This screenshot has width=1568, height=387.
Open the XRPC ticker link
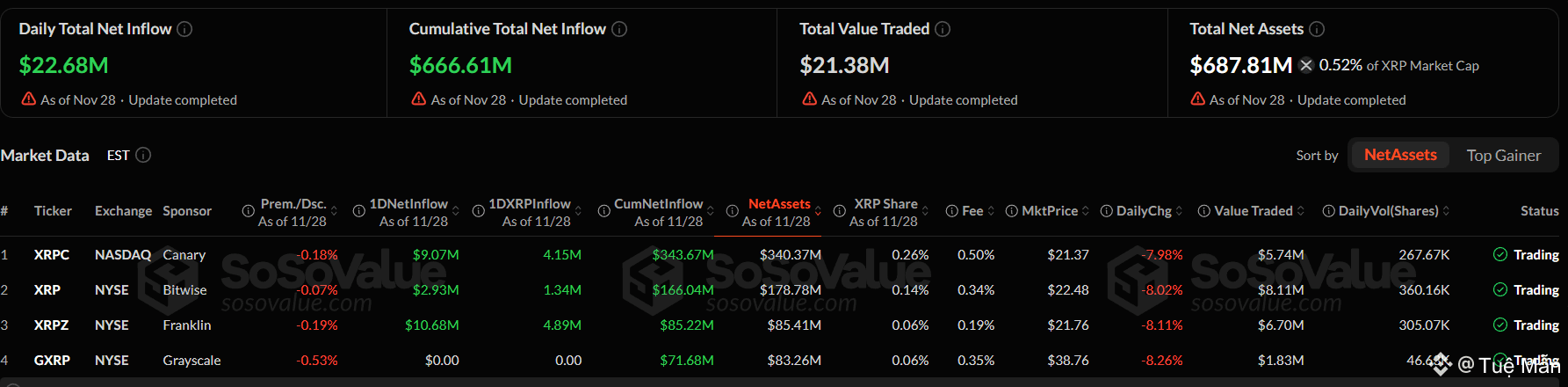point(52,255)
